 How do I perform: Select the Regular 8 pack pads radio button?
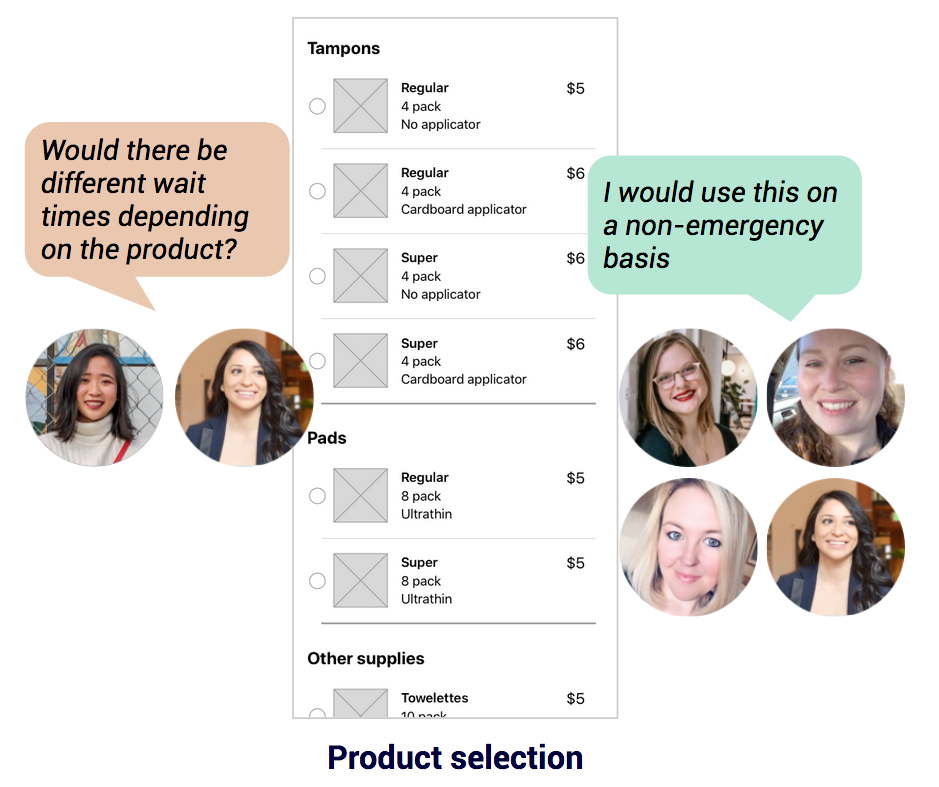point(317,496)
